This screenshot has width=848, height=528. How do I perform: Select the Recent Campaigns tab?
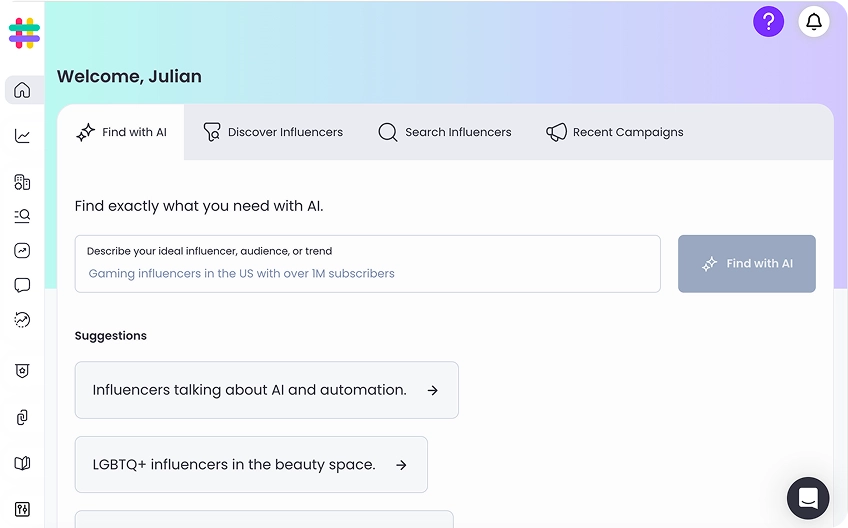615,132
